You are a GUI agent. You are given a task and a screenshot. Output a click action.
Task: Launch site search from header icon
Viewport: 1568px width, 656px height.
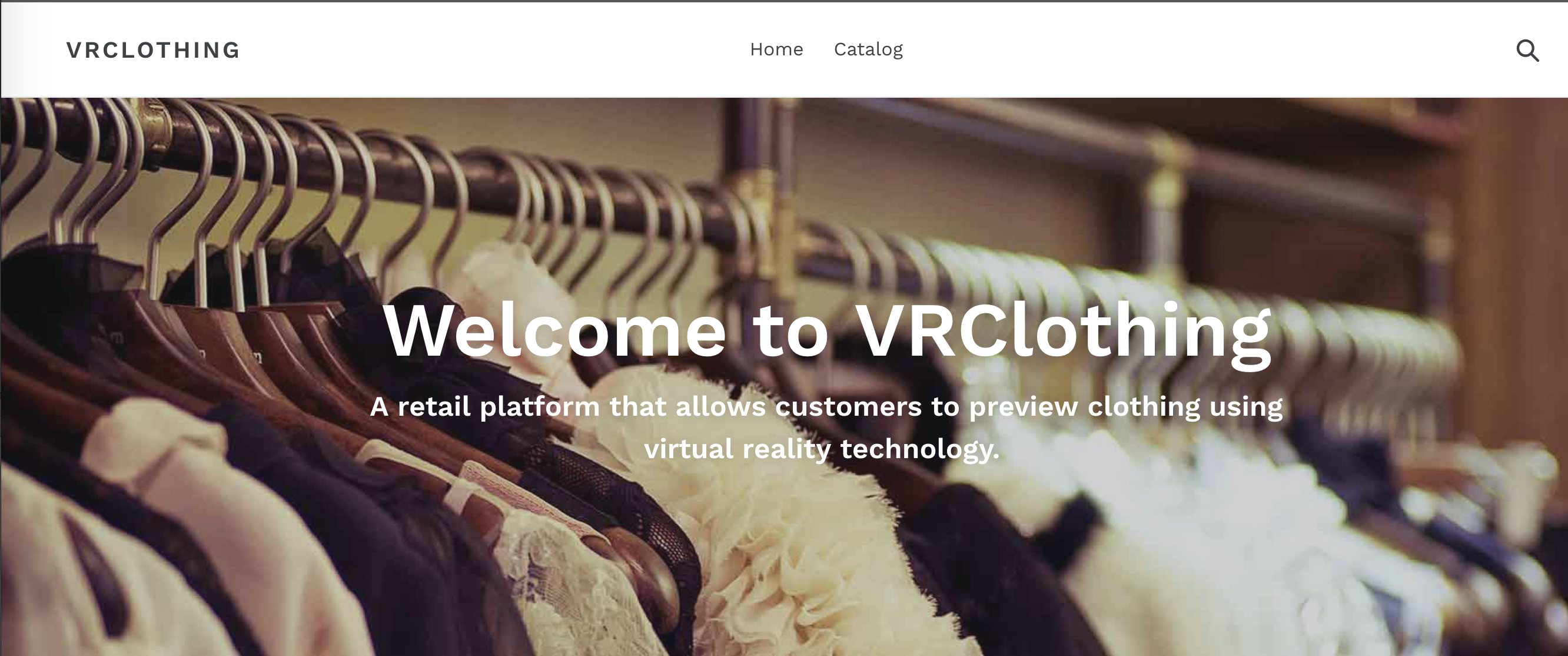(1527, 51)
